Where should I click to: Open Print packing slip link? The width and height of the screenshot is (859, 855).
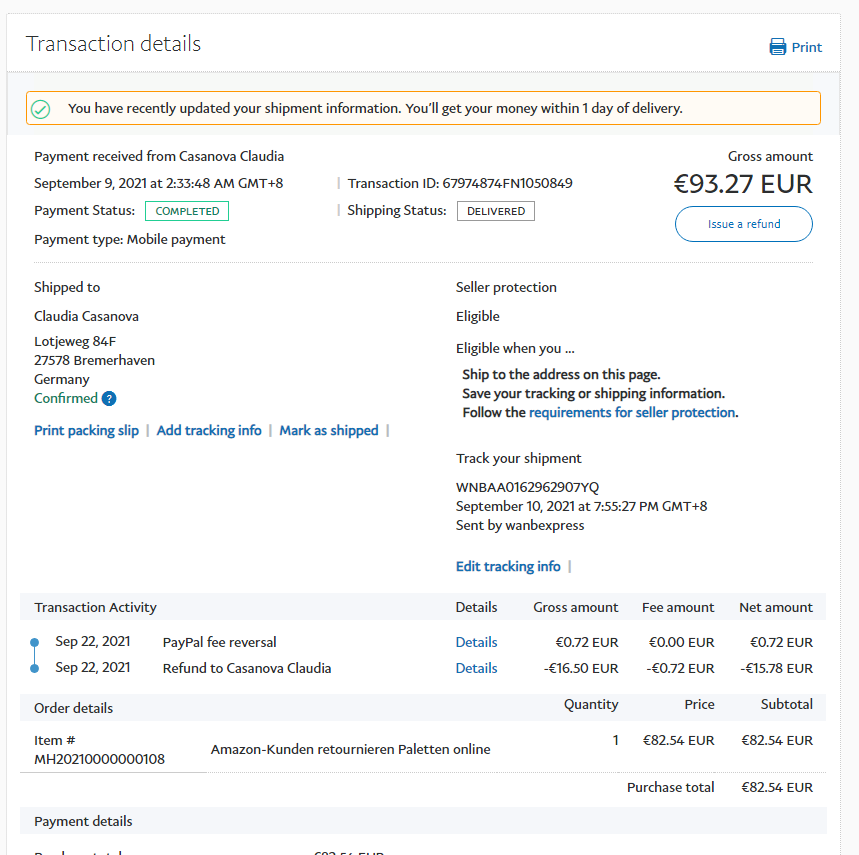(x=86, y=430)
